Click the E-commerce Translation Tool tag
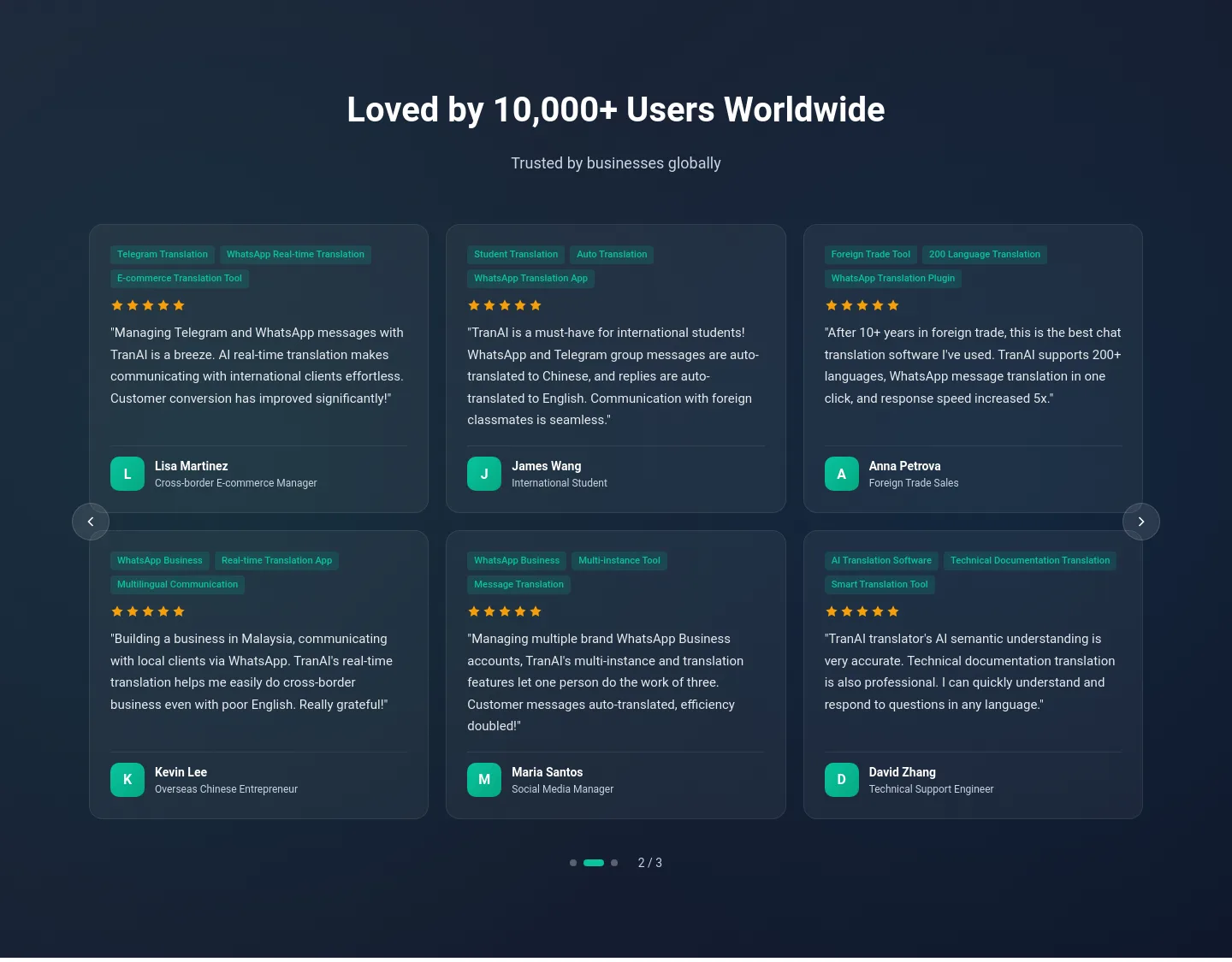 (180, 279)
